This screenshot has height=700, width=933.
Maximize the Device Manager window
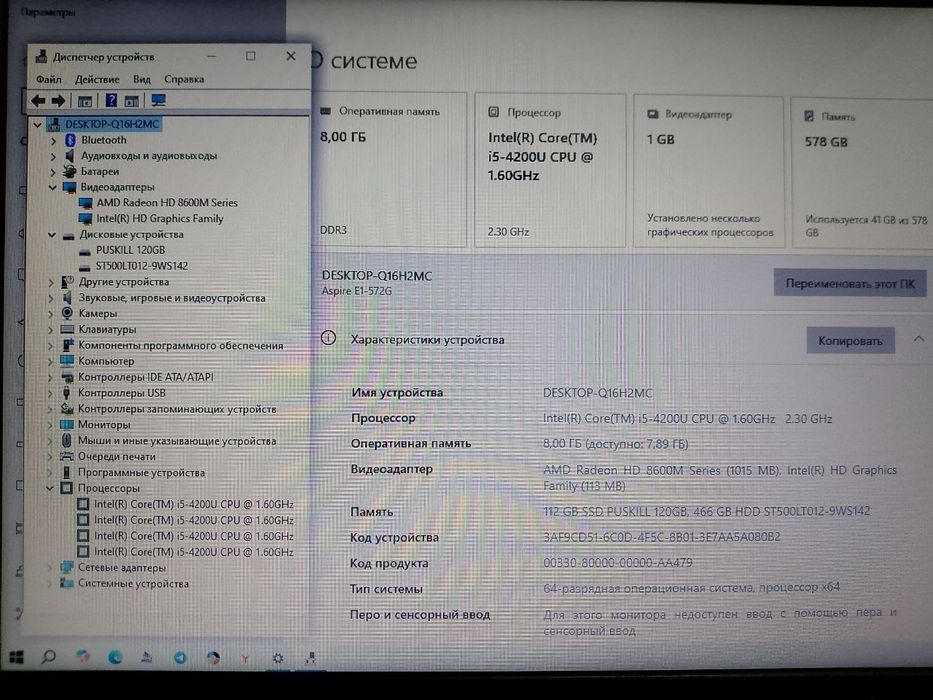pyautogui.click(x=251, y=56)
